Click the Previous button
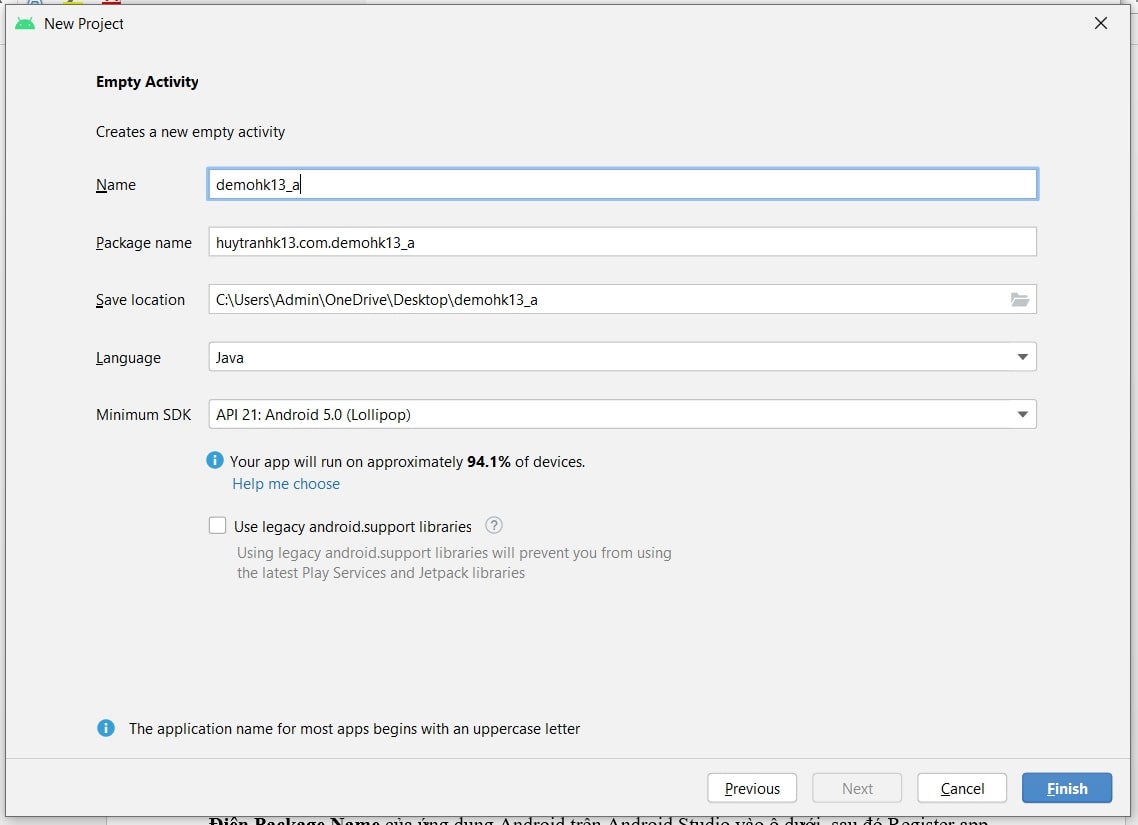 pos(752,788)
